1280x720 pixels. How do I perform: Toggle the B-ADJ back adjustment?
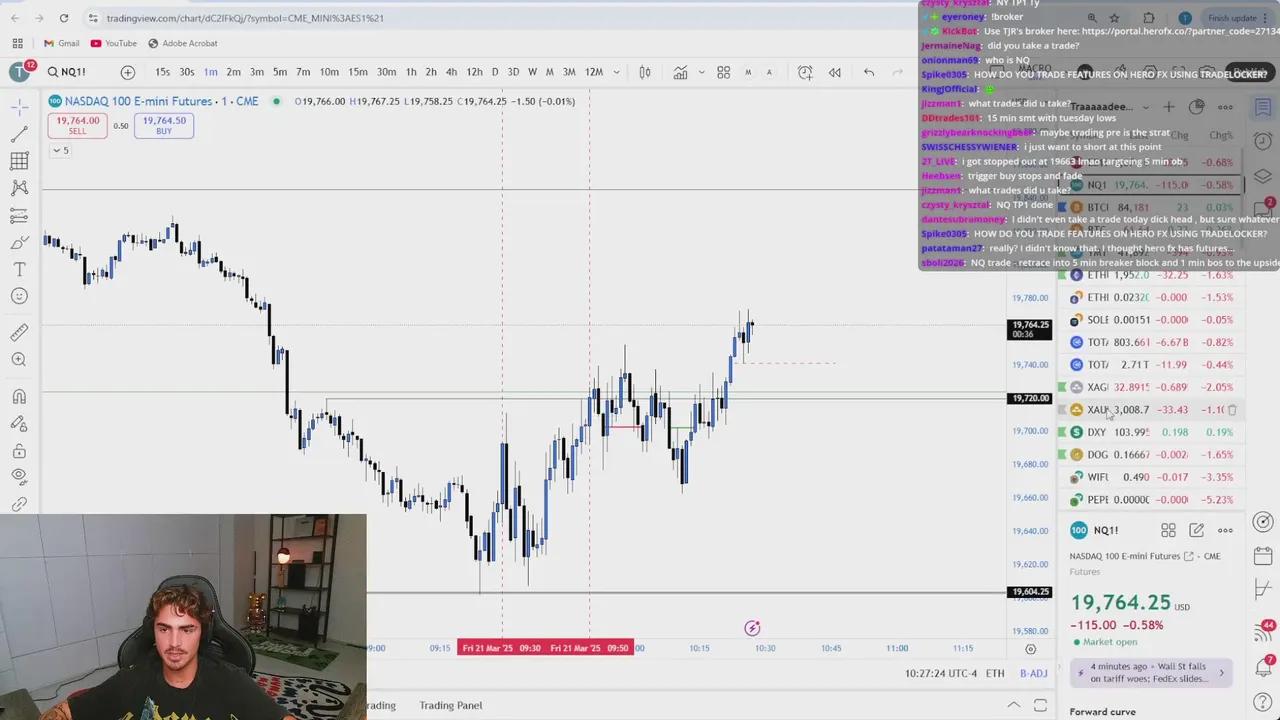tap(1033, 674)
